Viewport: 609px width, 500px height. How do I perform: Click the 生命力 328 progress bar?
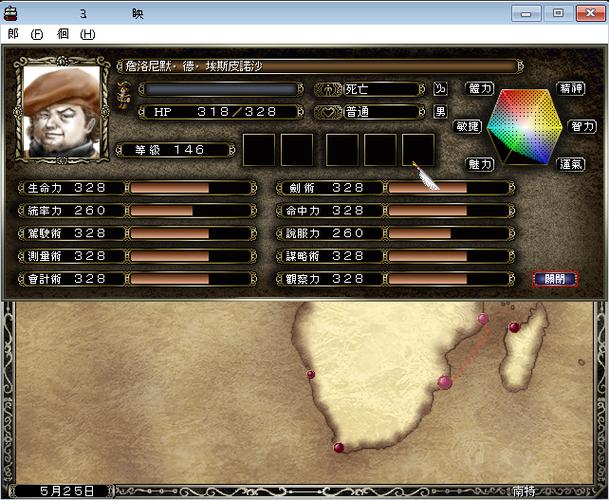tap(190, 188)
